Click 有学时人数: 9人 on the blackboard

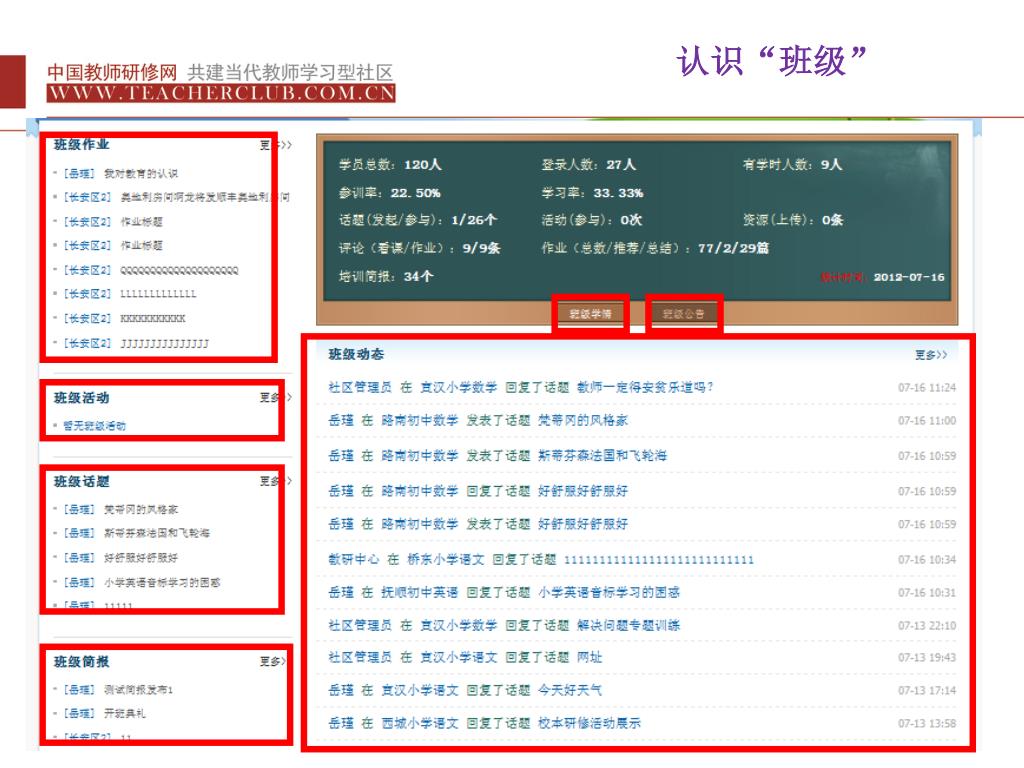tap(792, 165)
